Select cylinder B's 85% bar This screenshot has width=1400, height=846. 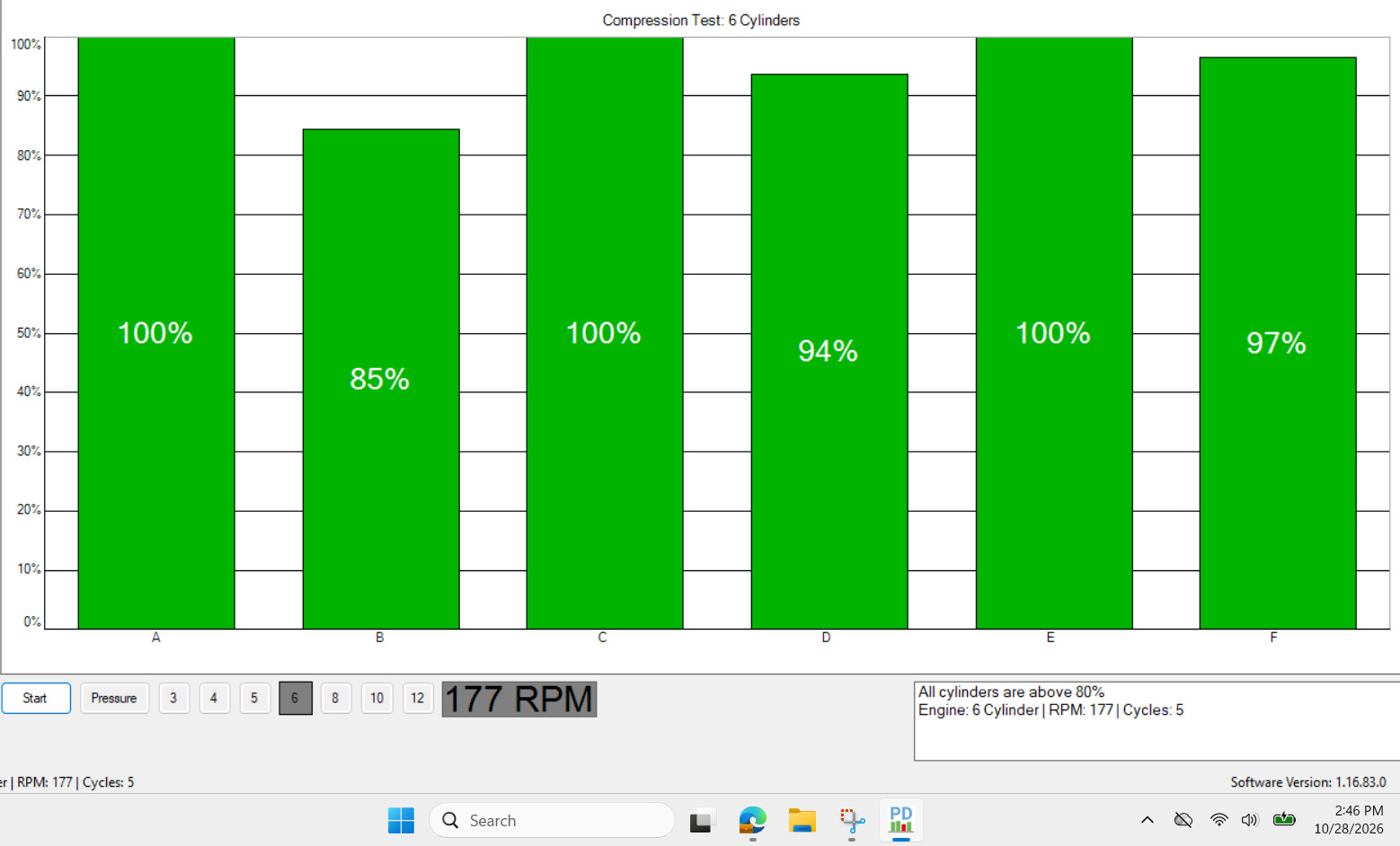point(381,379)
